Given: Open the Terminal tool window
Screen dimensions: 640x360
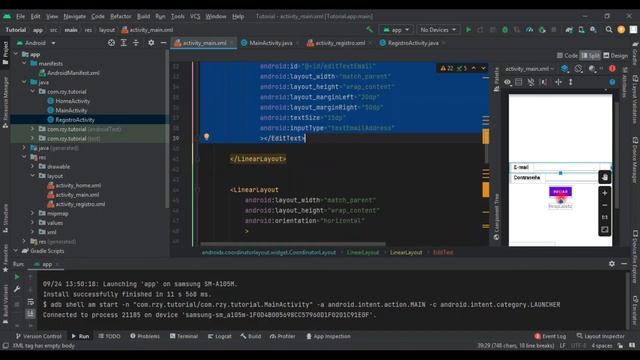Looking at the screenshot, I should [x=184, y=336].
